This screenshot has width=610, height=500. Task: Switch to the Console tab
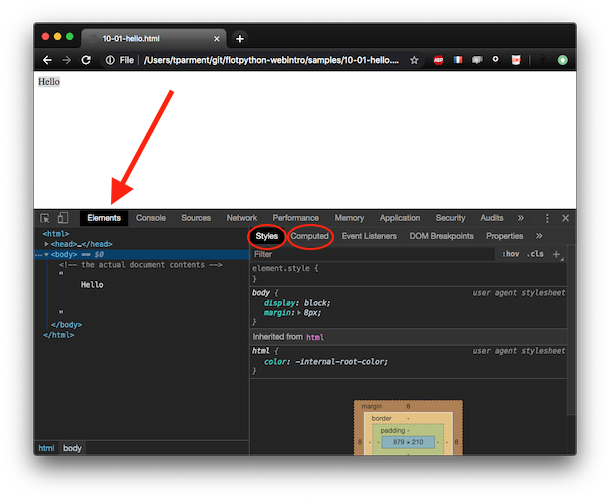click(x=151, y=218)
